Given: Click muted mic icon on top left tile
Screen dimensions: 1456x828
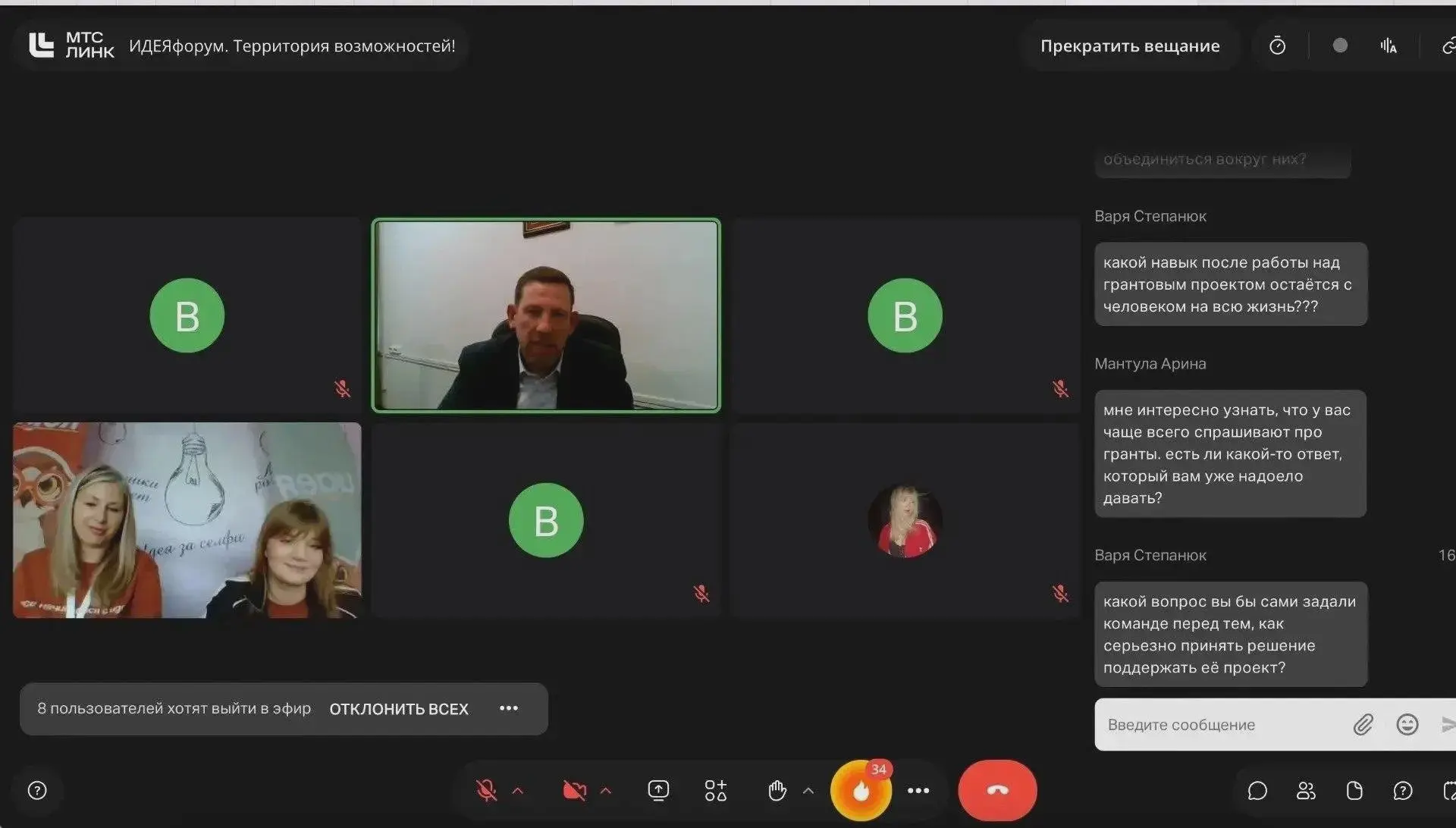Looking at the screenshot, I should point(342,389).
